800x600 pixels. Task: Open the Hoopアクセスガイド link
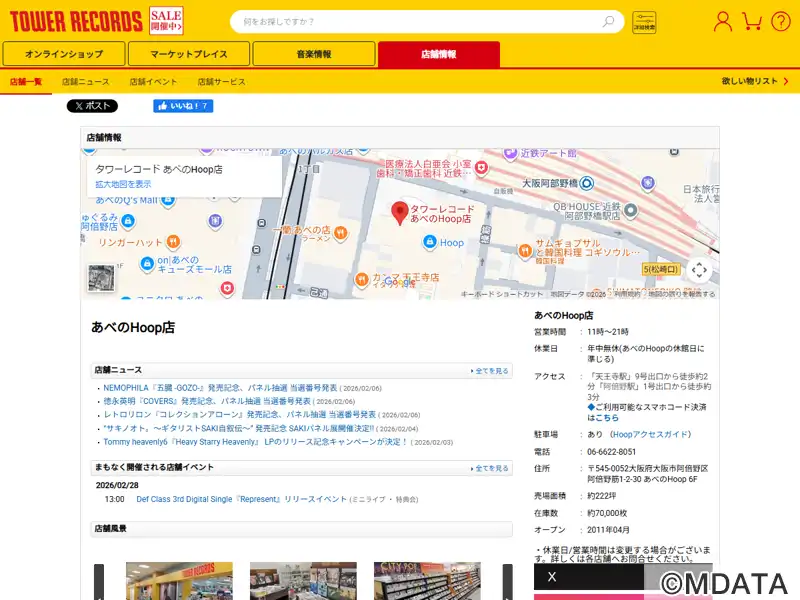coord(651,435)
